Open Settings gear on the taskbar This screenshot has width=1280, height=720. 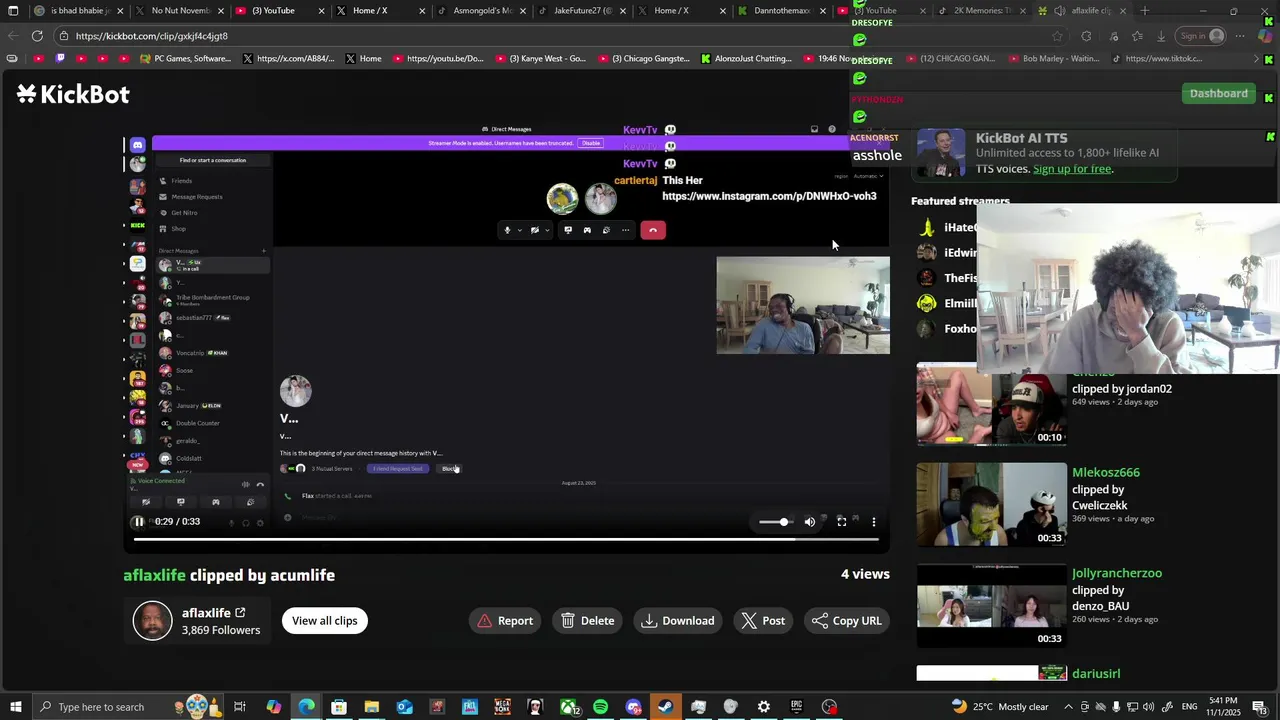click(763, 707)
